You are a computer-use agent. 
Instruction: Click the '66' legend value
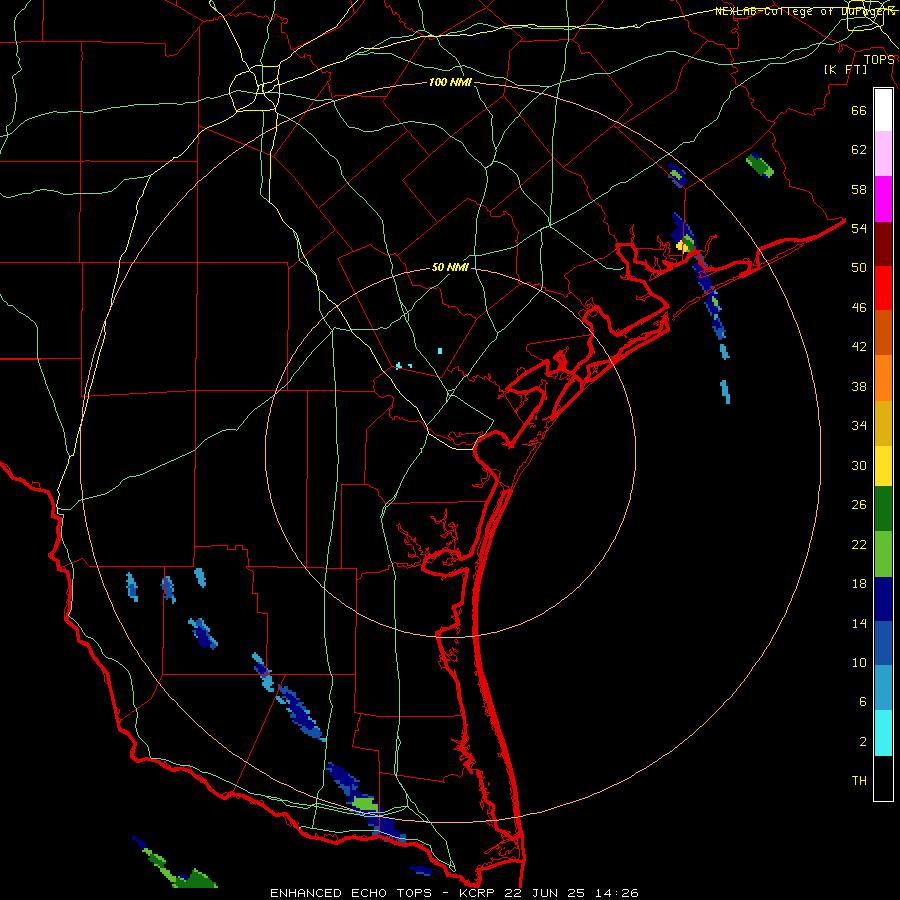coord(859,111)
